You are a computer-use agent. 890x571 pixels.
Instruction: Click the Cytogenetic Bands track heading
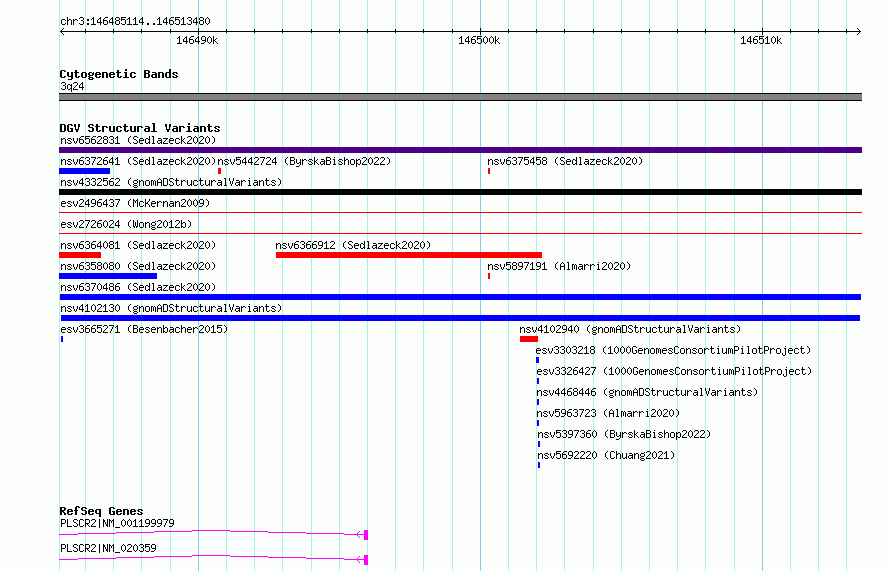[119, 74]
